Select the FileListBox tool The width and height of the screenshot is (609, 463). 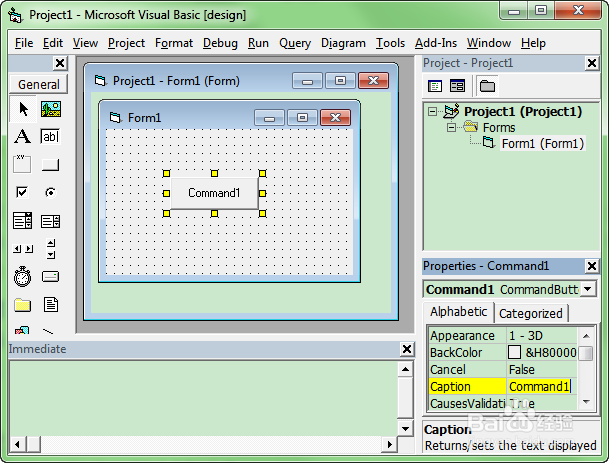[51, 305]
